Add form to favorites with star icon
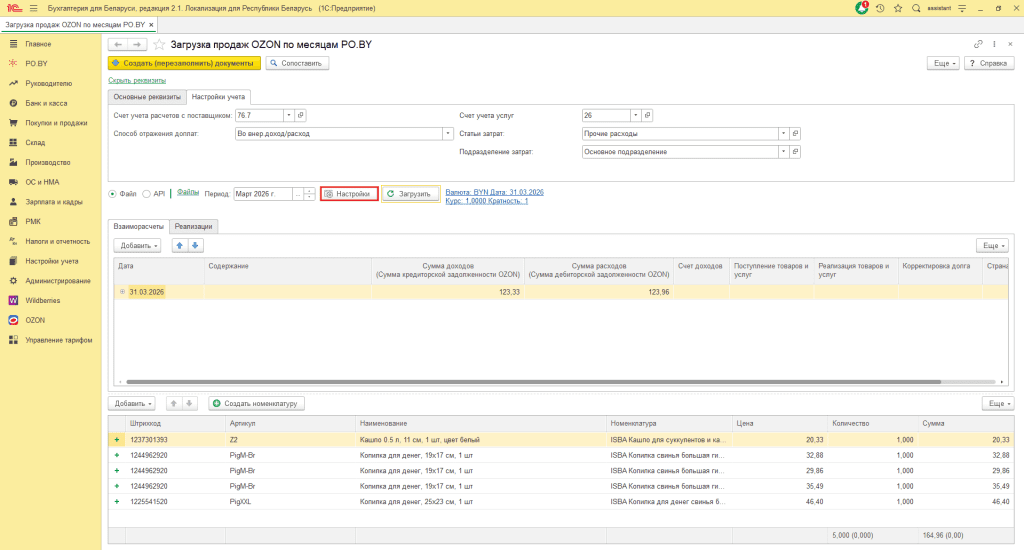This screenshot has height=550, width=1024. click(x=159, y=44)
